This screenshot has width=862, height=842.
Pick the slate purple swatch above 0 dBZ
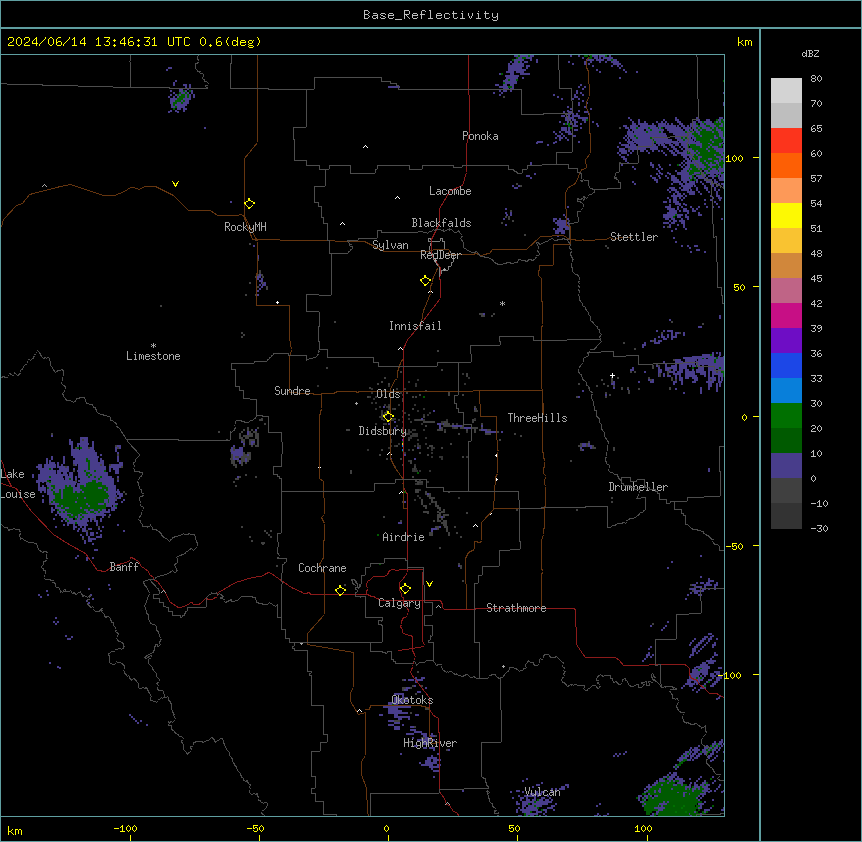(786, 466)
